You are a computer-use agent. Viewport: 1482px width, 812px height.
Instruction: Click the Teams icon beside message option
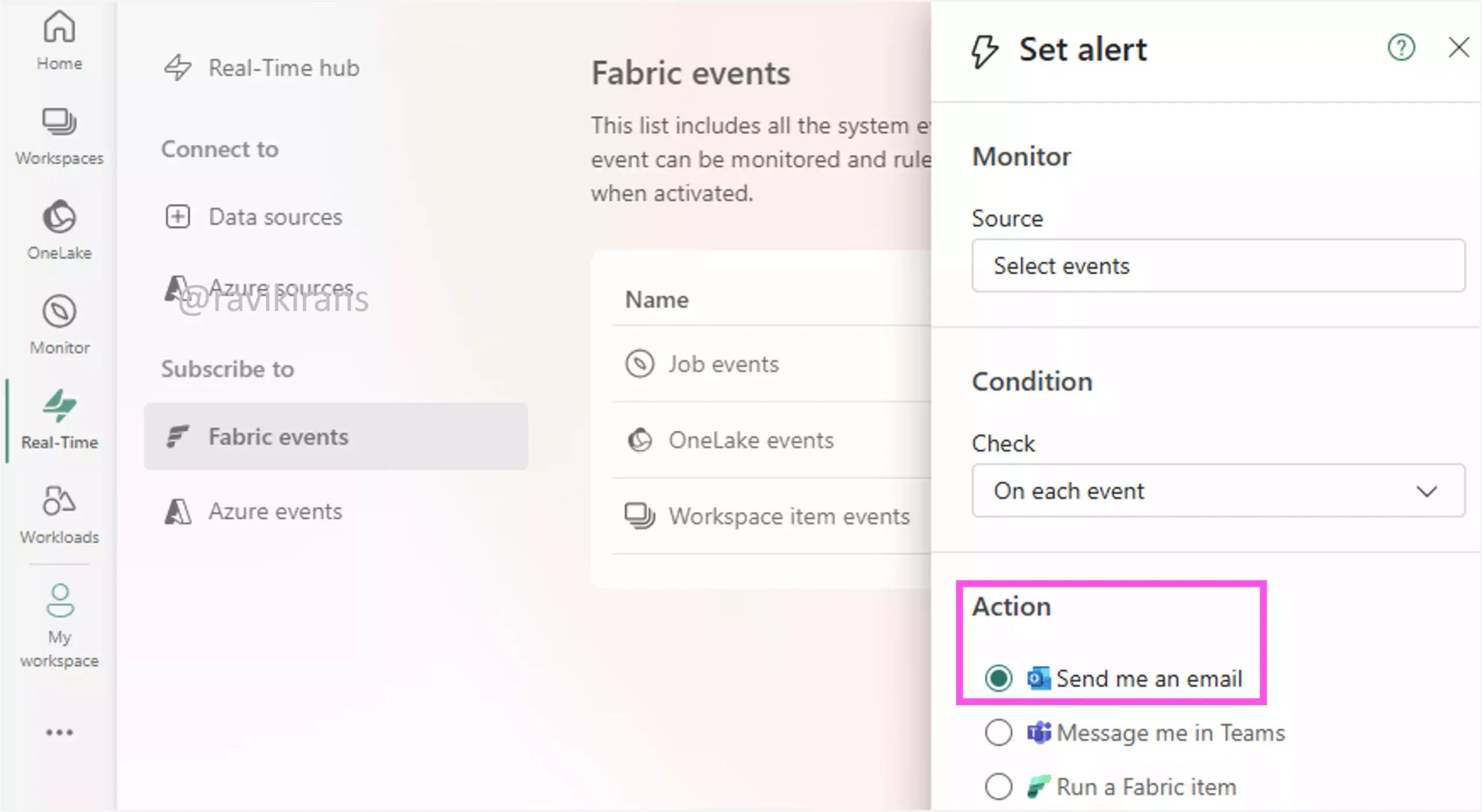(x=1039, y=733)
